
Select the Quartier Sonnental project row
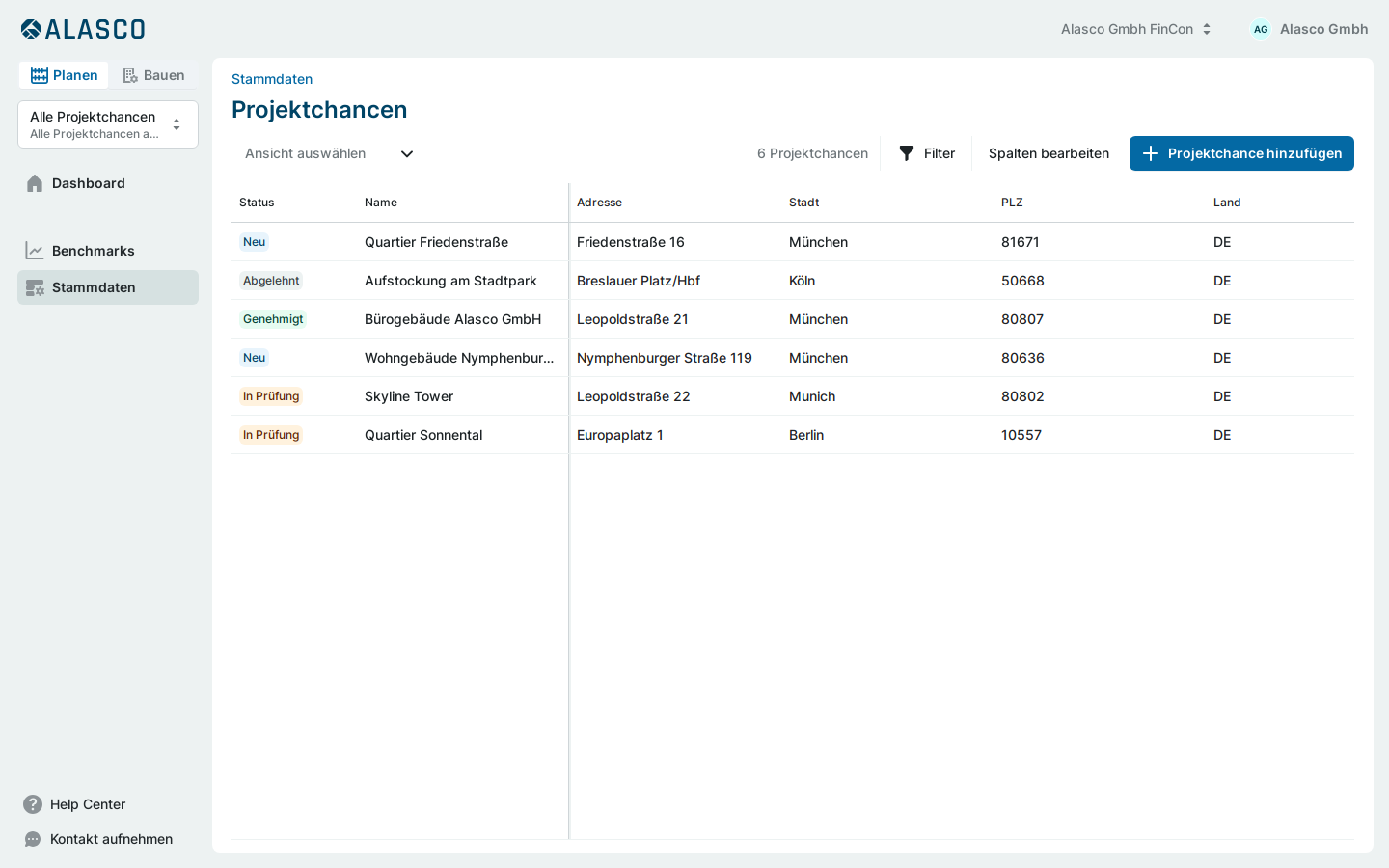point(793,435)
